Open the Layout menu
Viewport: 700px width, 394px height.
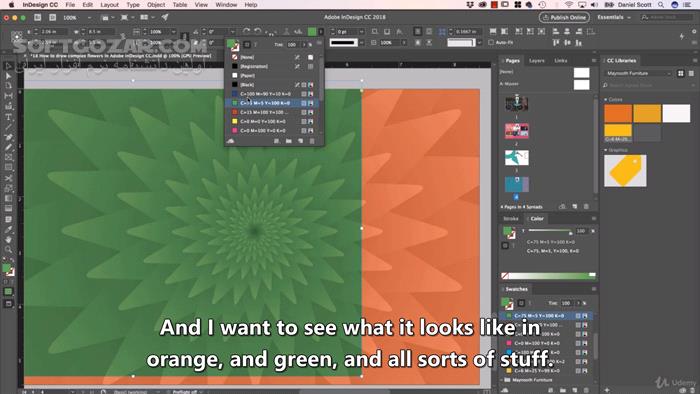[109, 5]
